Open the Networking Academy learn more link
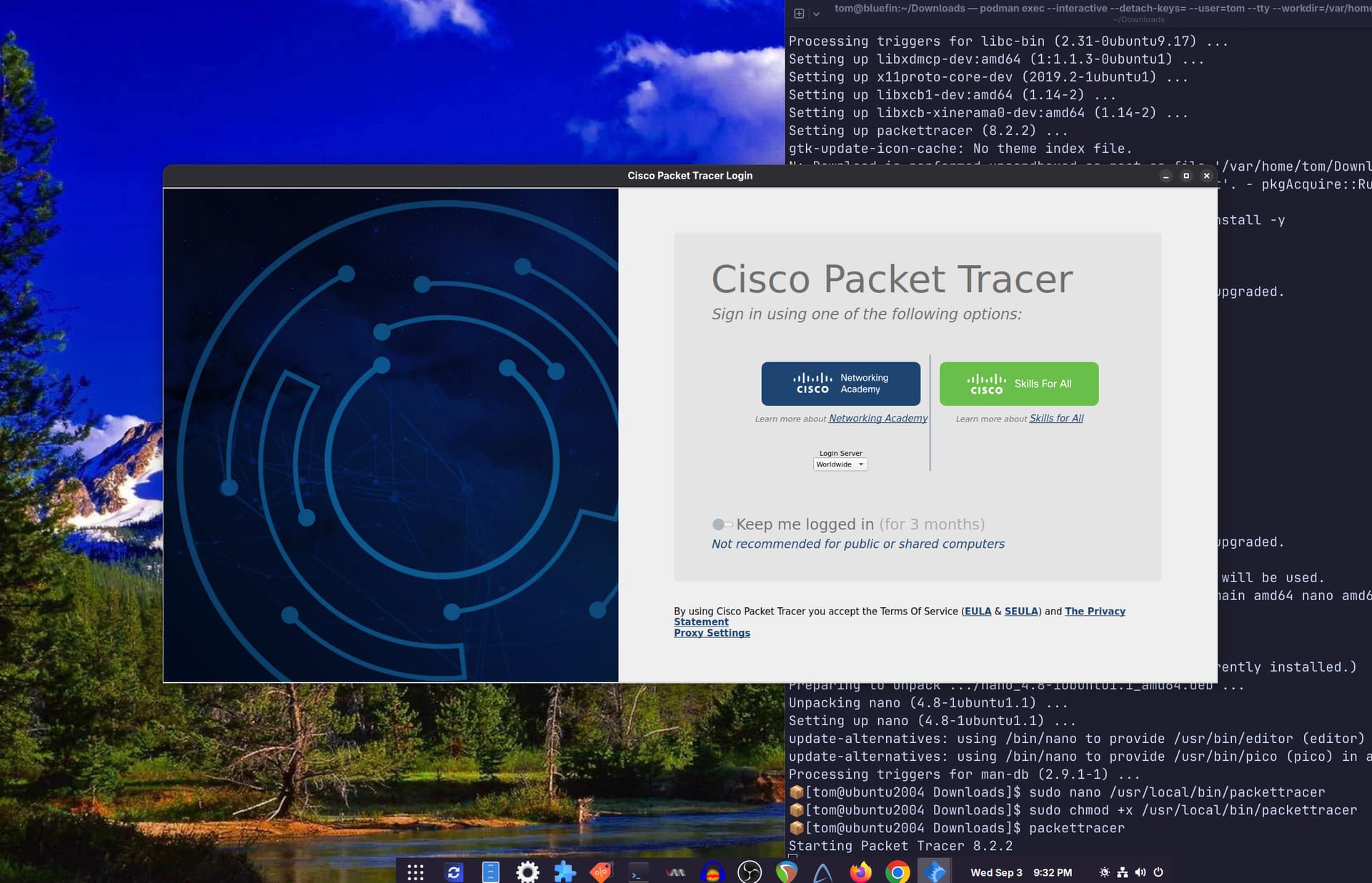1372x883 pixels. pos(878,419)
